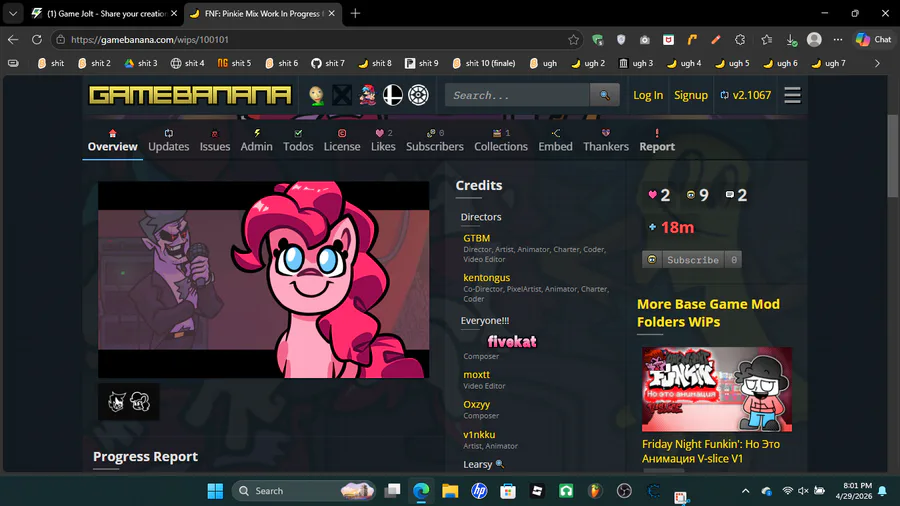Screen dimensions: 900x506
Task: Go back in the browser
Action: click(13, 40)
